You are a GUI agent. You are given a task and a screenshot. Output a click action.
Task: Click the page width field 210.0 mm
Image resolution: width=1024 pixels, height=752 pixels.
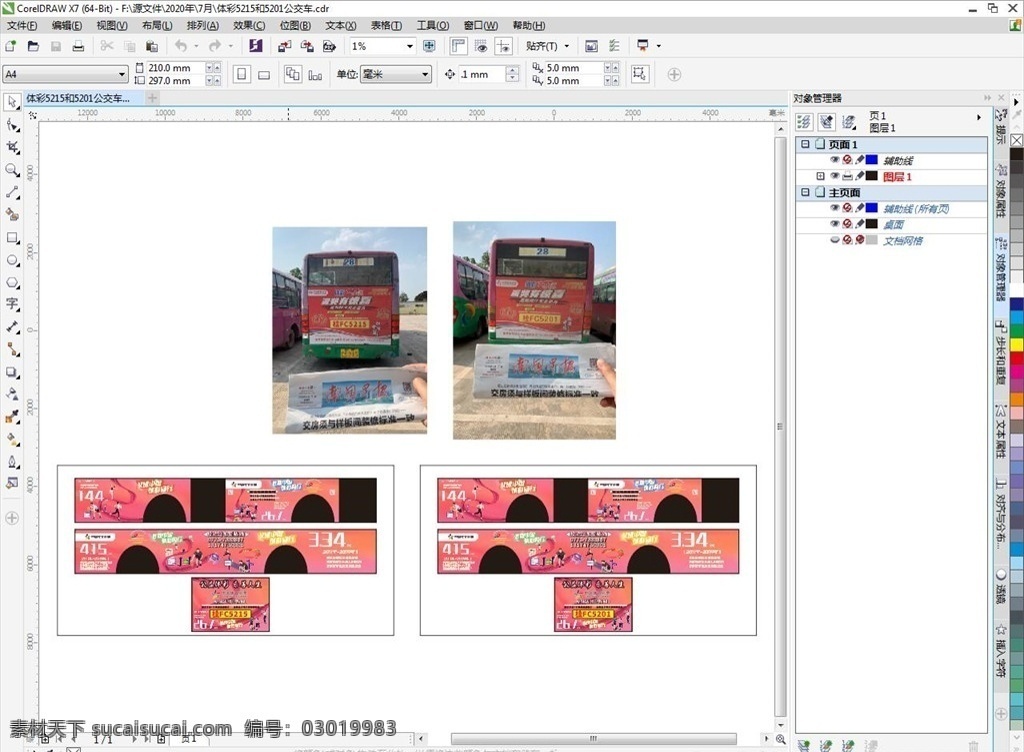point(175,68)
